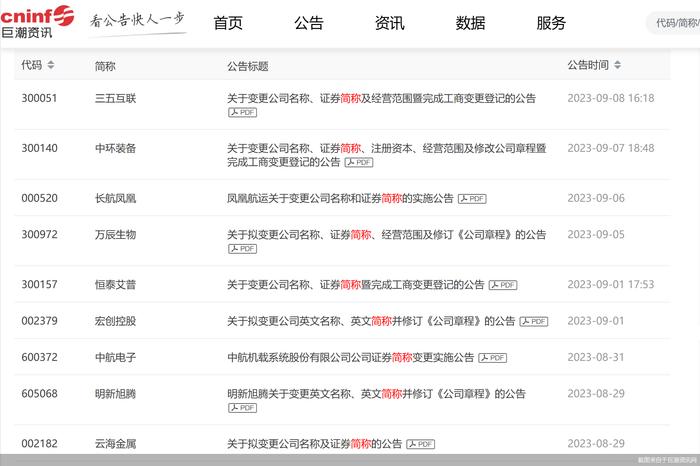Click stock code 300140
The image size is (700, 466).
(39, 148)
